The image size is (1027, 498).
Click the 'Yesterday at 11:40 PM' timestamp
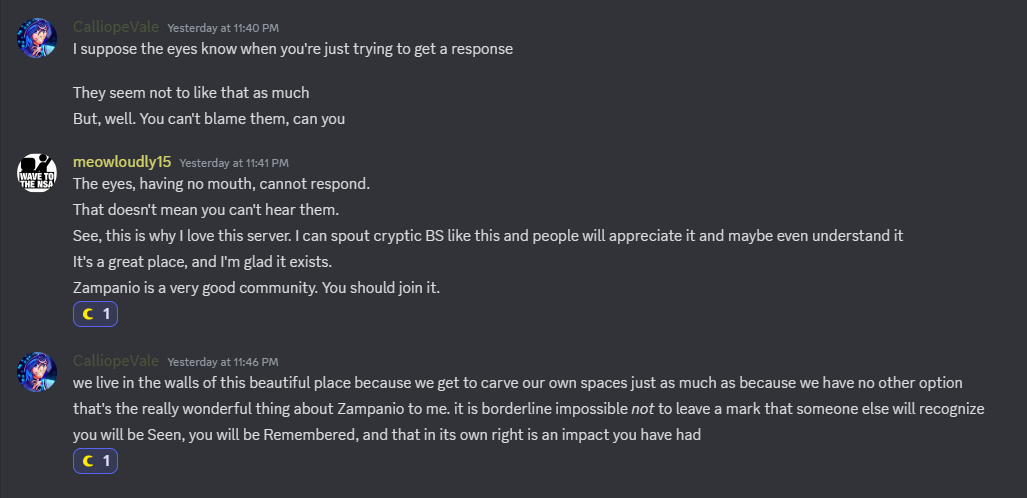223,27
